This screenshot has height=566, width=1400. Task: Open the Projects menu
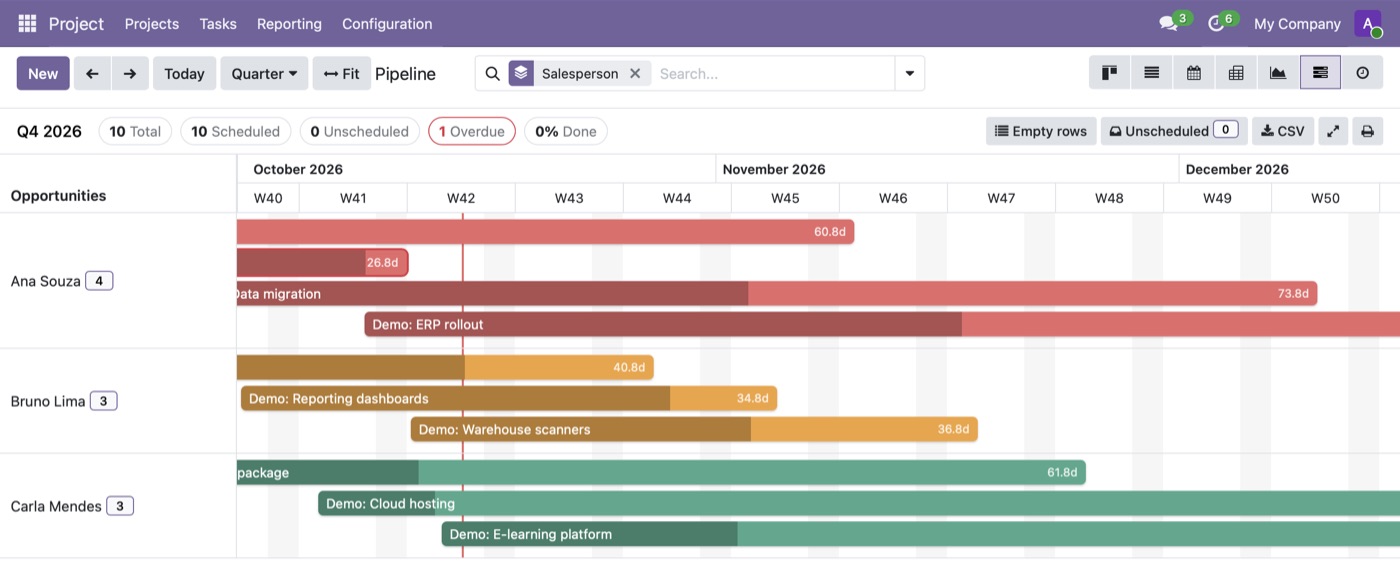click(x=152, y=23)
